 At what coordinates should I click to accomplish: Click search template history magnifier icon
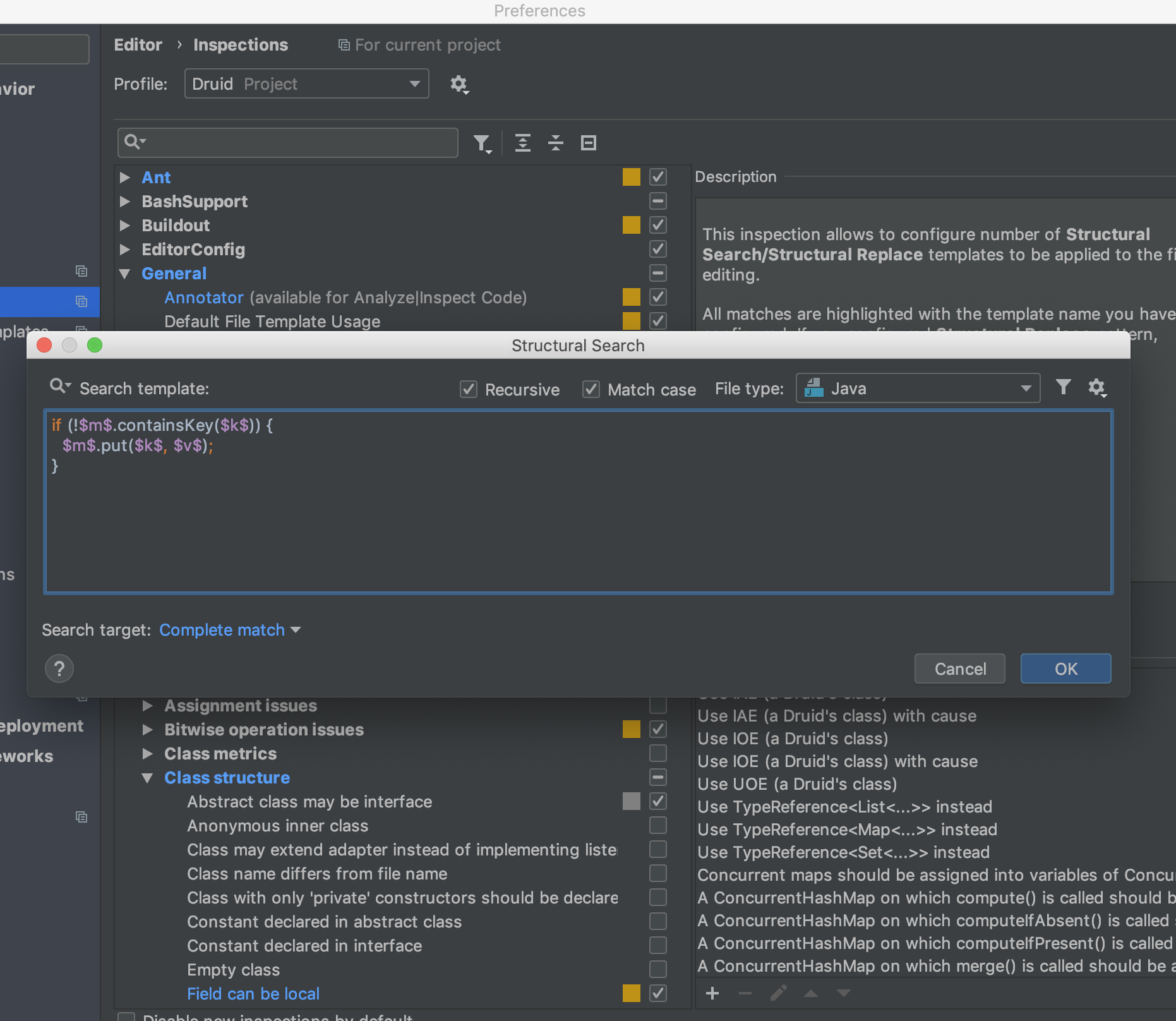tap(60, 386)
